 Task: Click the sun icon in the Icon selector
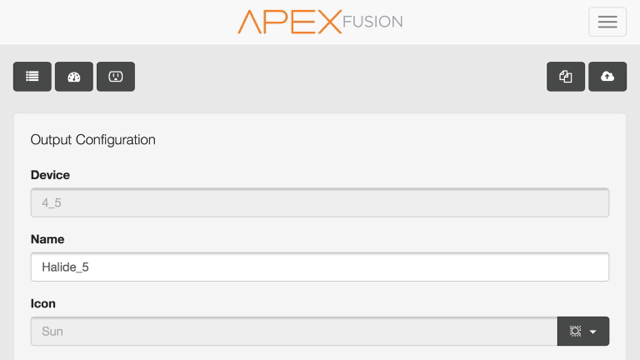(576, 331)
